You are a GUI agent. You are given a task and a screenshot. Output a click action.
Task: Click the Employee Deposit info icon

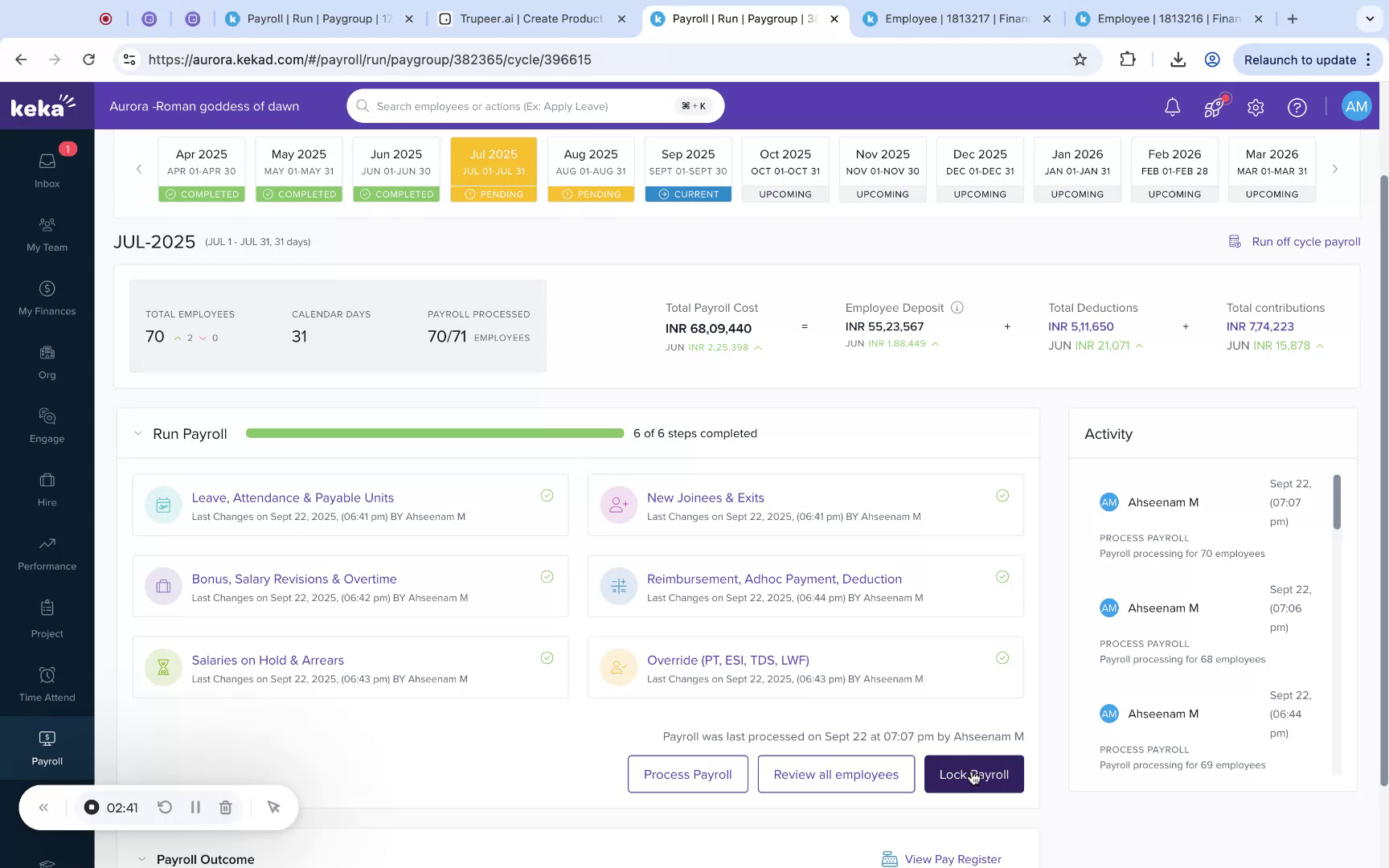[957, 307]
